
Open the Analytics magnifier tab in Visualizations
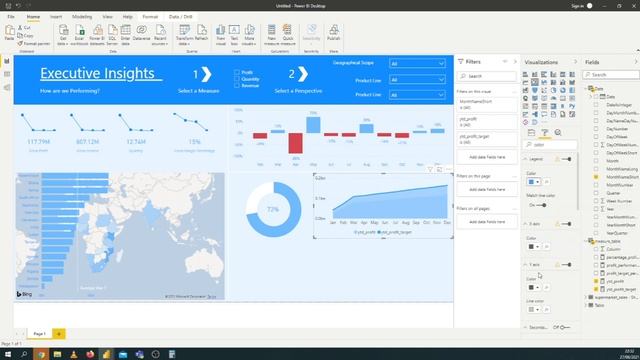(x=558, y=133)
